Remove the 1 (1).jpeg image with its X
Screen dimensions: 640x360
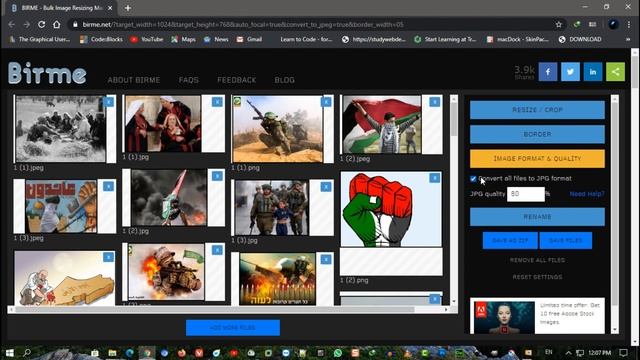[x=109, y=102]
